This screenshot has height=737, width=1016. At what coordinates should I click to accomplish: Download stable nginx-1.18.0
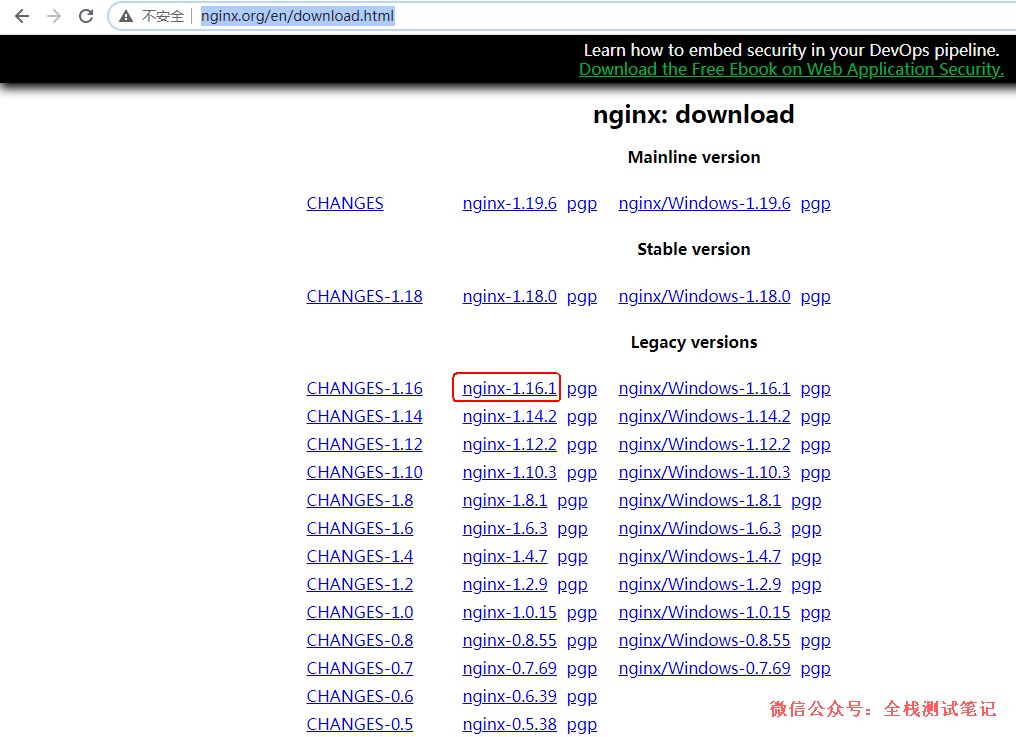[509, 296]
